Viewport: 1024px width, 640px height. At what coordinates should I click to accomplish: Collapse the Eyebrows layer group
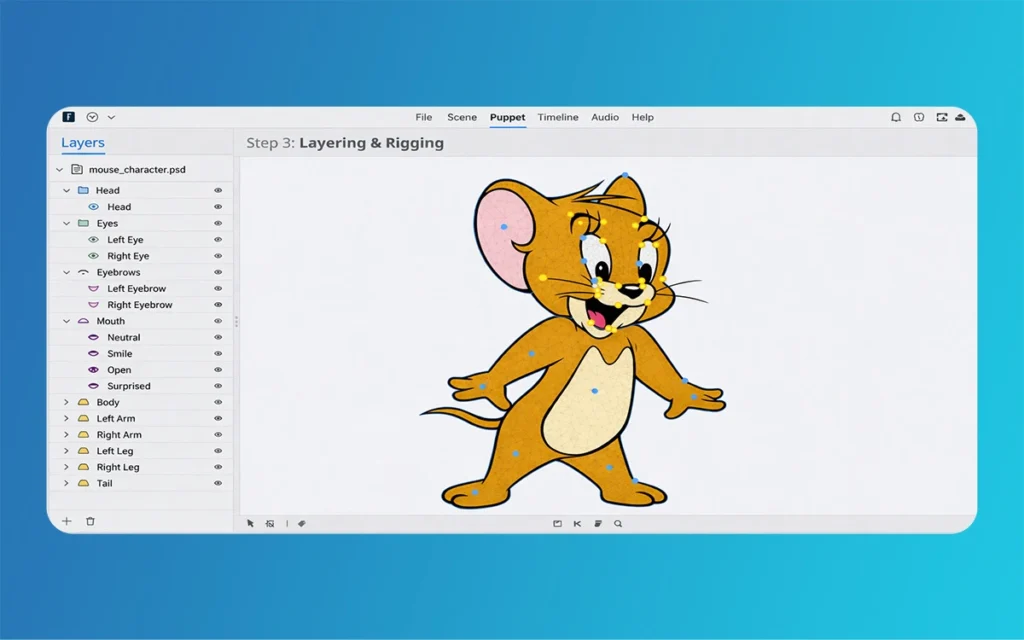pos(67,273)
